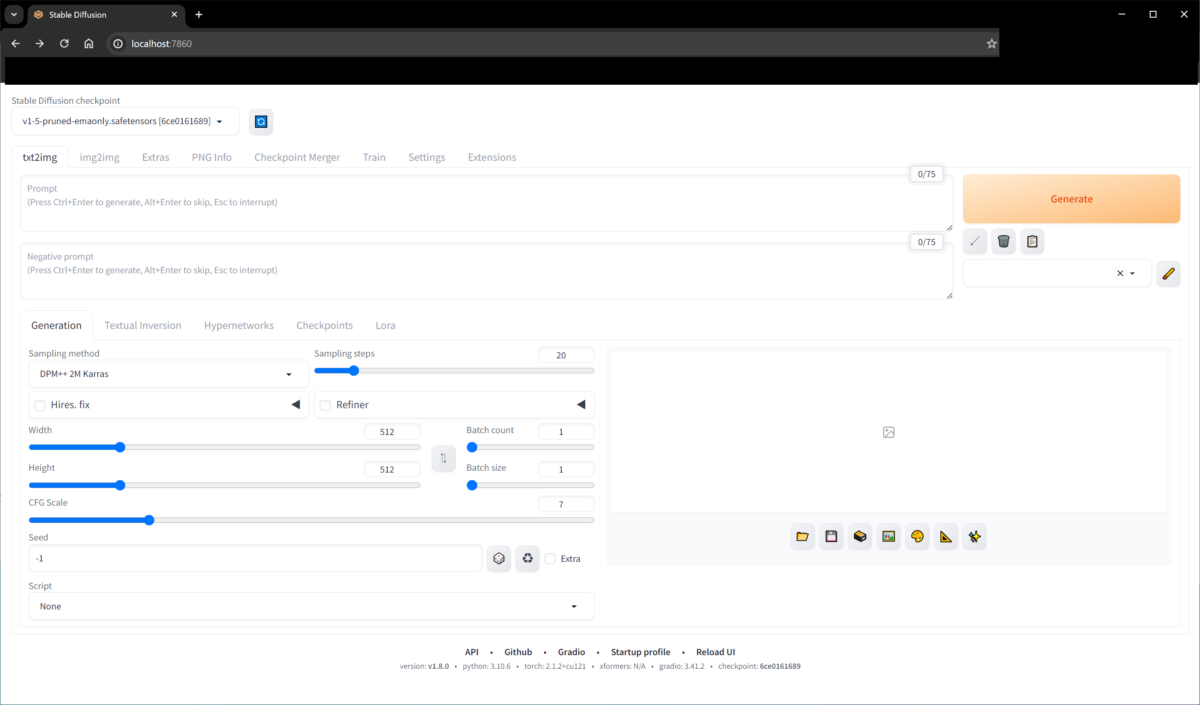1200x705 pixels.
Task: Click the trash icon to clear prompt
Action: [x=1004, y=241]
